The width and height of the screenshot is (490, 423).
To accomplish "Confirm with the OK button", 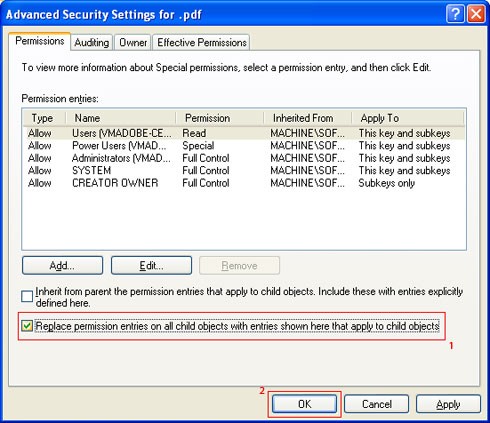I will (x=304, y=404).
